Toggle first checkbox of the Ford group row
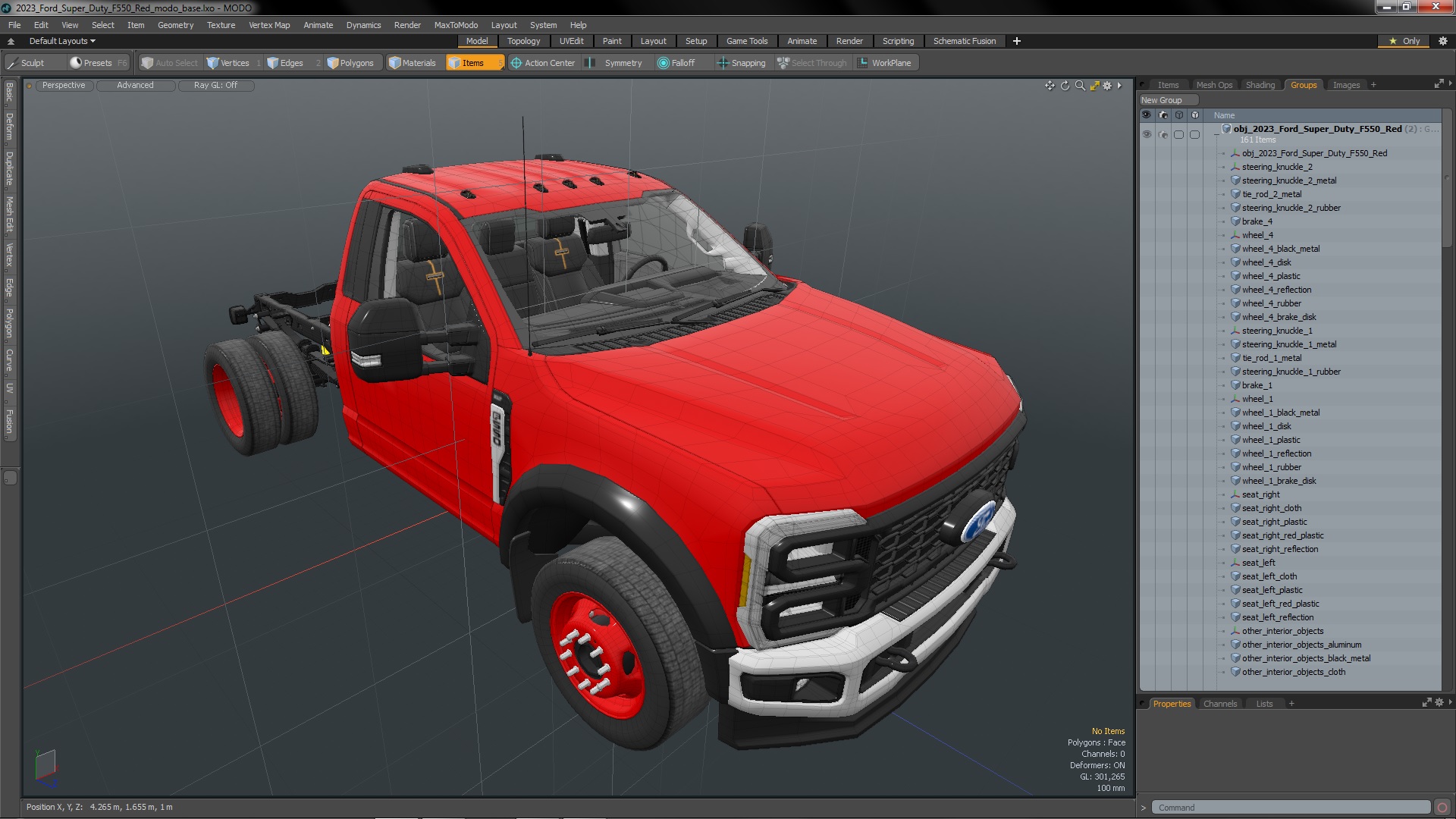Viewport: 1456px width, 819px height. tap(1178, 134)
